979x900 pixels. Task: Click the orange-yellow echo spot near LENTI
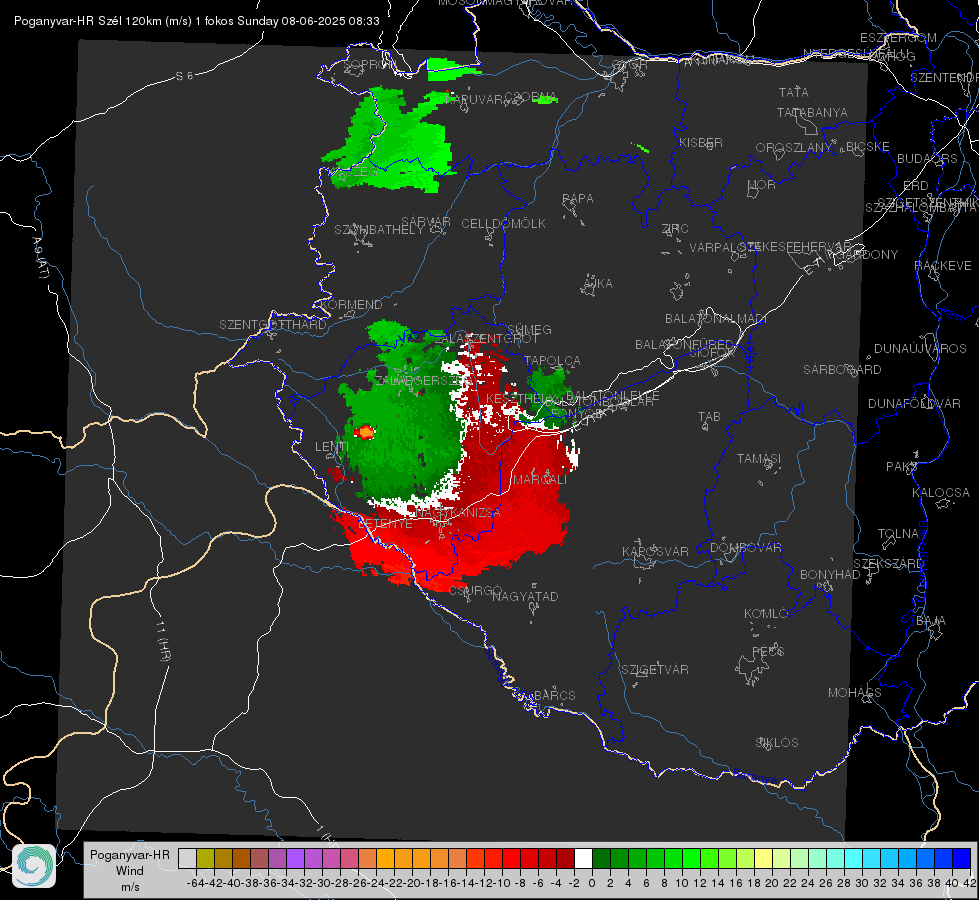click(365, 432)
